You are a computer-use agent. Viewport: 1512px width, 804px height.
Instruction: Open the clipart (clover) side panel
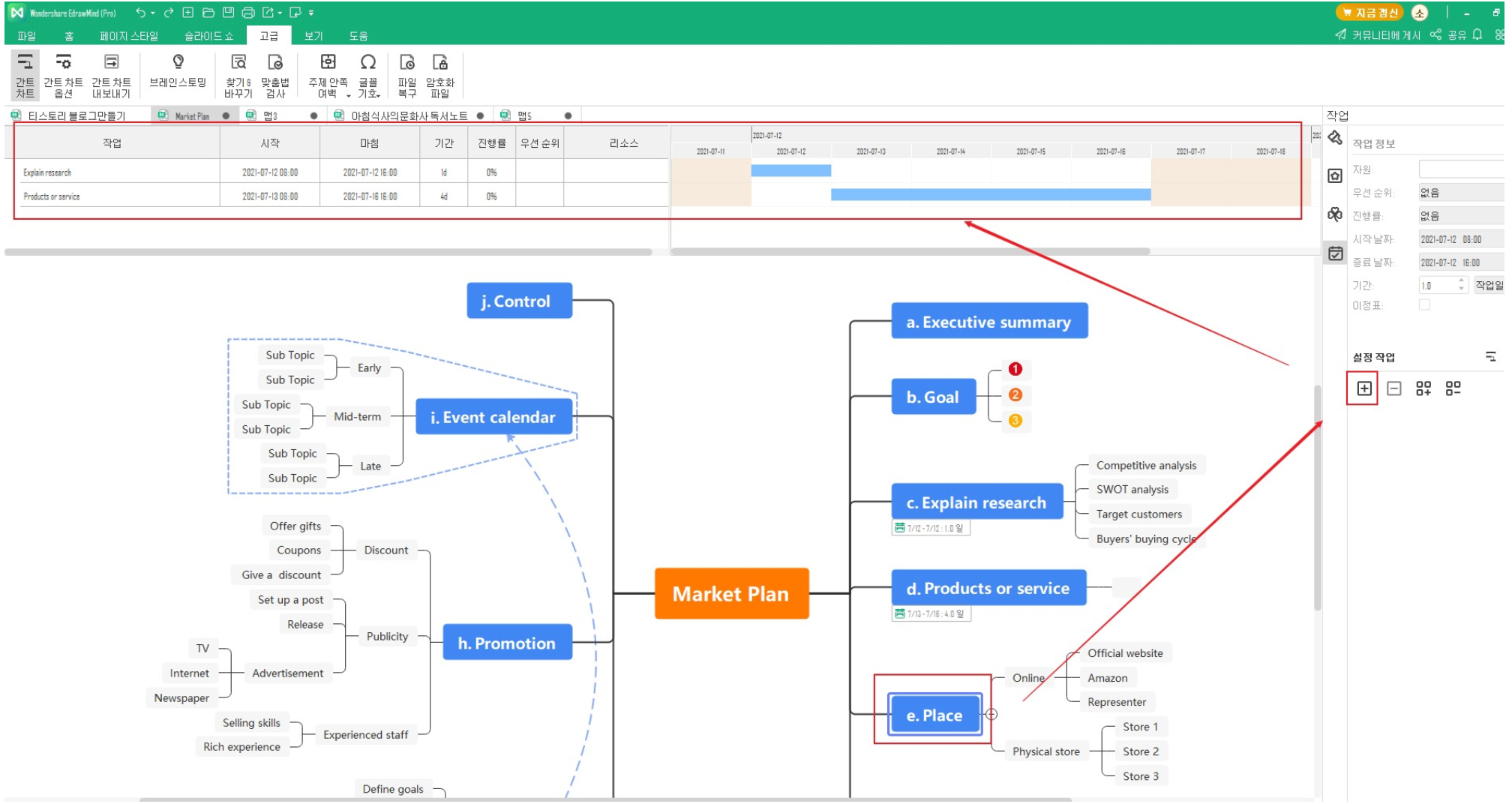(1335, 214)
